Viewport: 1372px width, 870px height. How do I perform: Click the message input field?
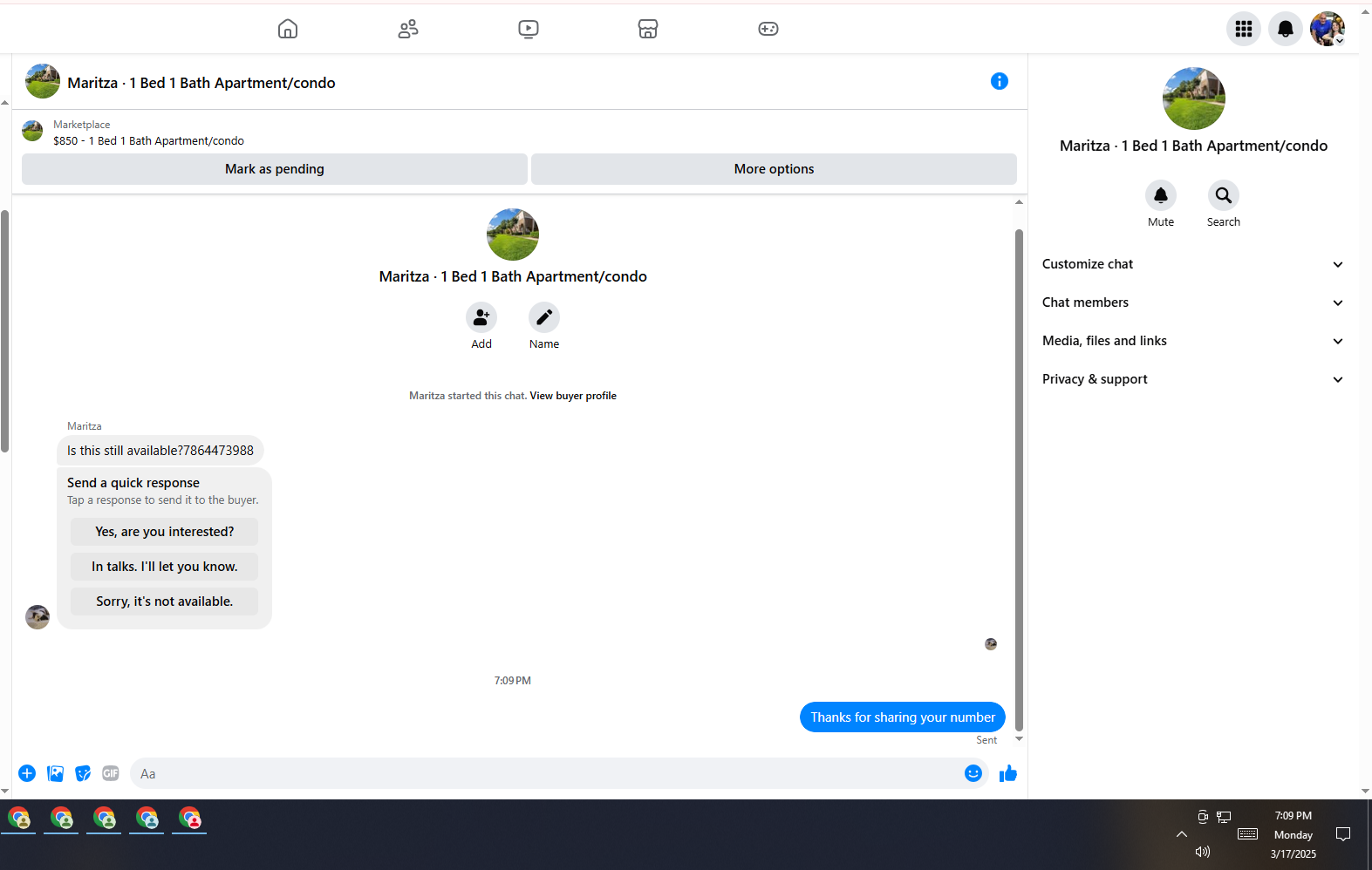549,773
